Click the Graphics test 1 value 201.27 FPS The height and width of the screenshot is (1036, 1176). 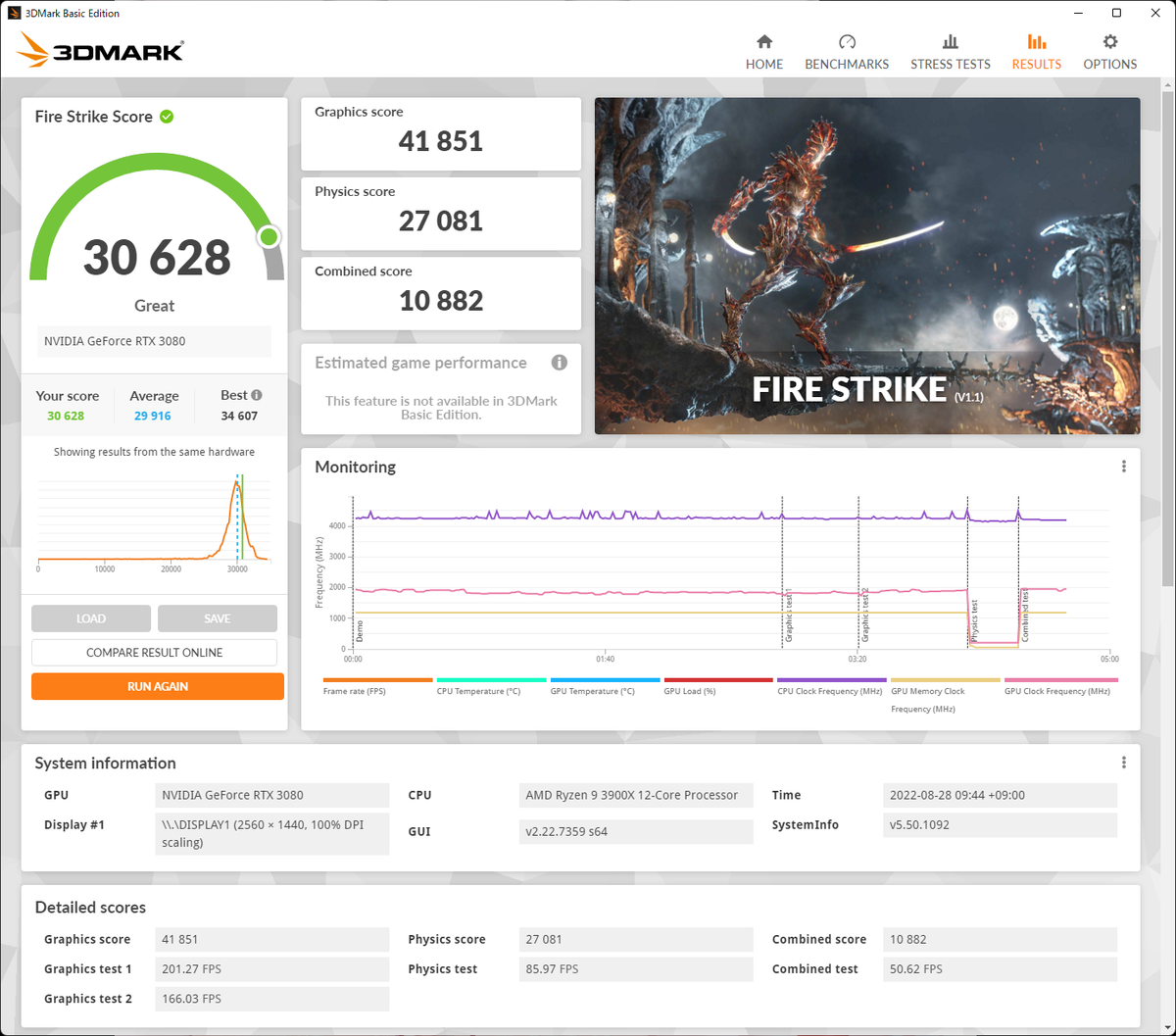(x=271, y=968)
